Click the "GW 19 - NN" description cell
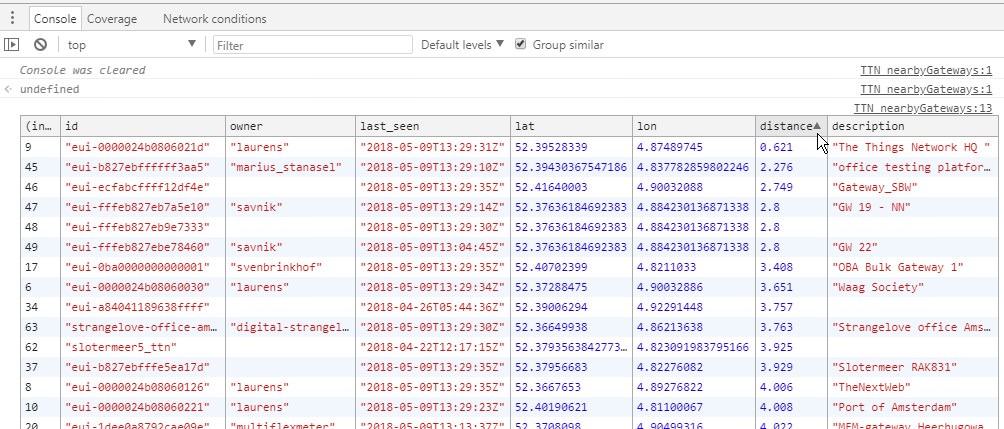Screen dimensions: 1004x429 (x=912, y=207)
